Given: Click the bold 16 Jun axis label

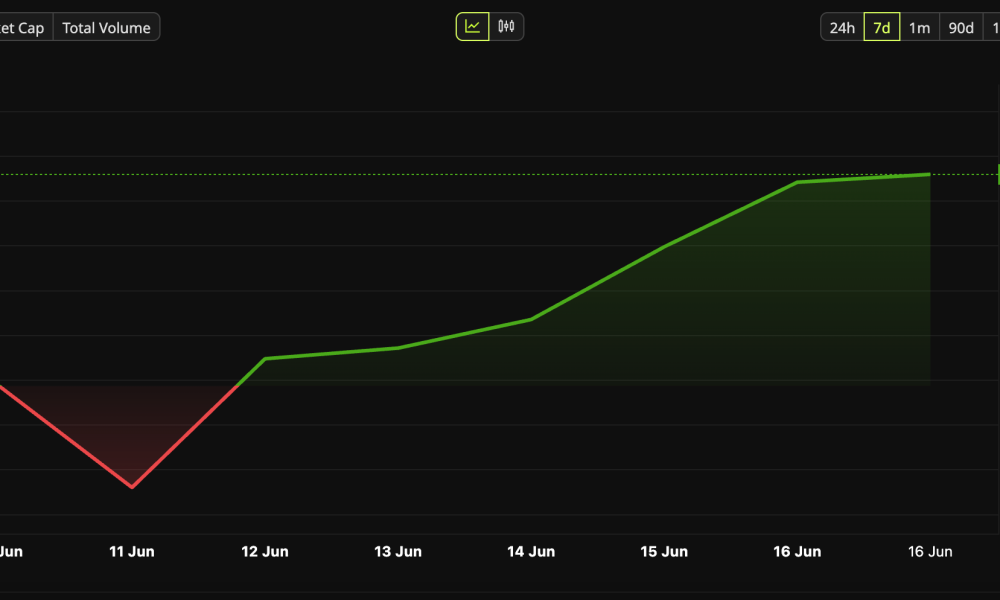Looking at the screenshot, I should pyautogui.click(x=797, y=552).
